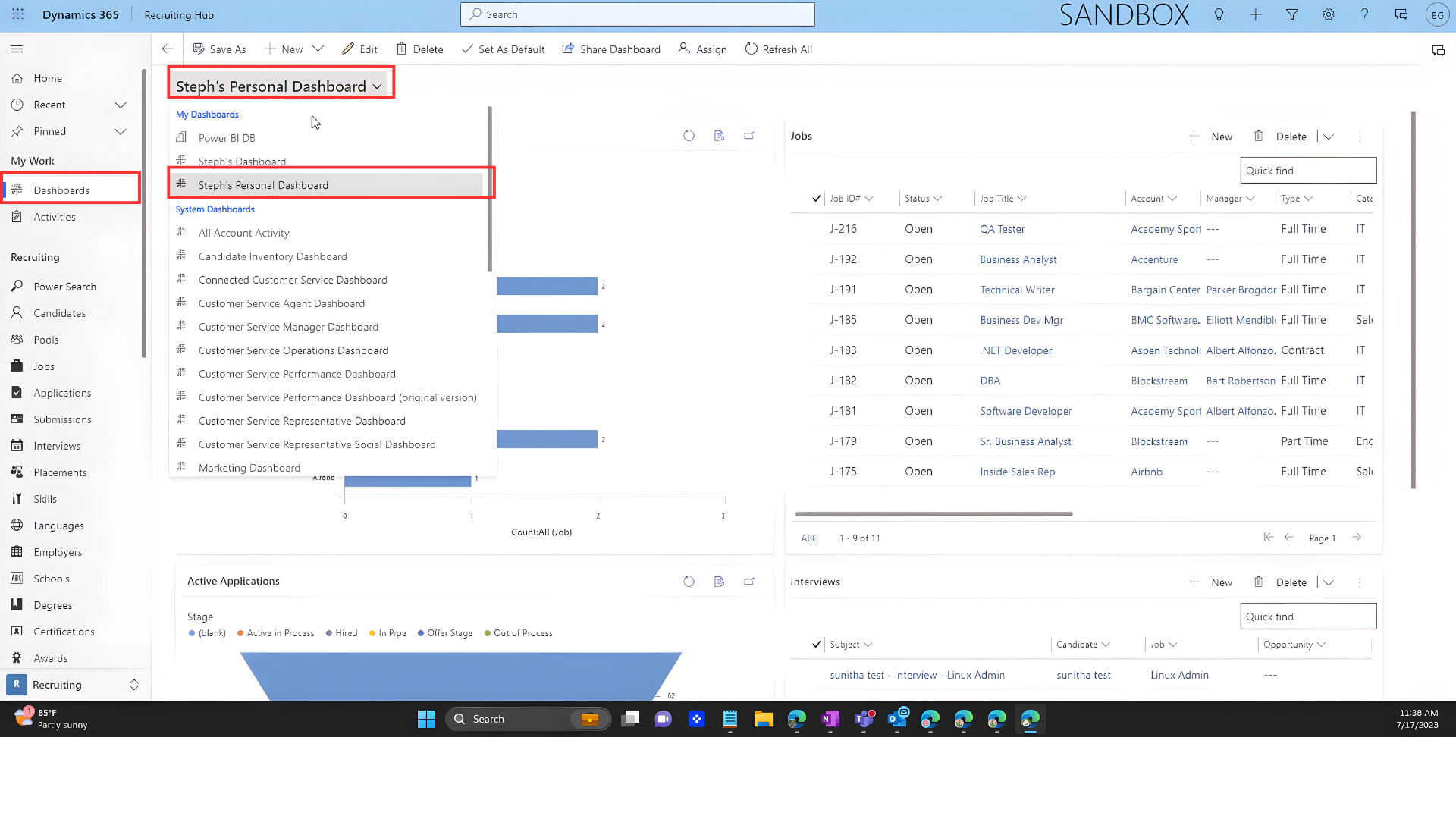Go back using the toolbar back arrow
This screenshot has height=819, width=1456.
pos(167,49)
